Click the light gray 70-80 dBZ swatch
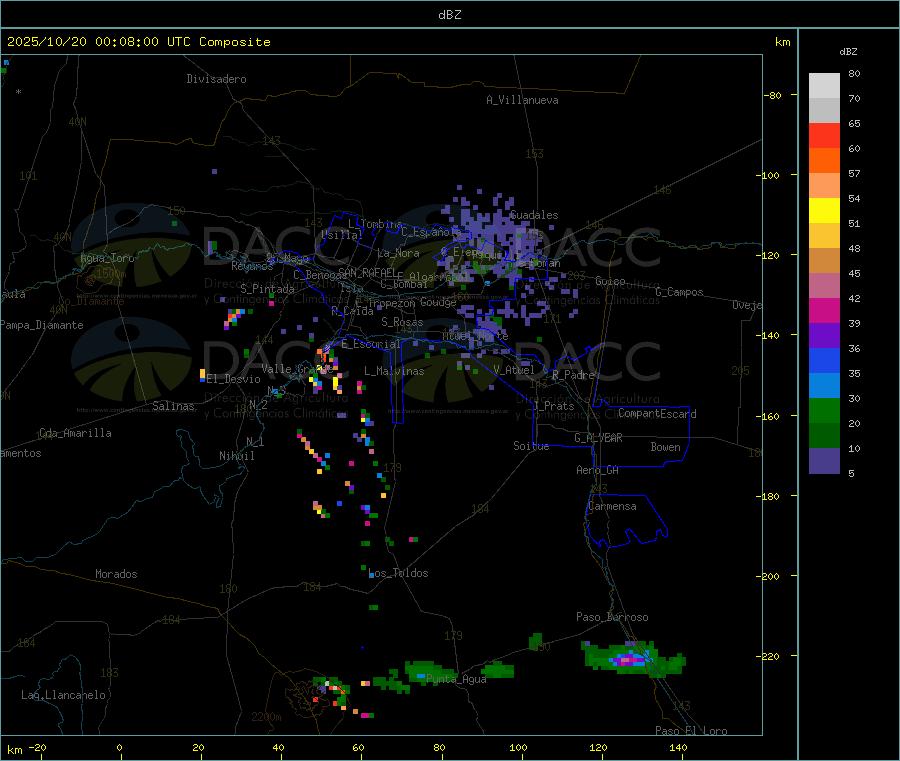Viewport: 900px width, 761px height. (824, 86)
